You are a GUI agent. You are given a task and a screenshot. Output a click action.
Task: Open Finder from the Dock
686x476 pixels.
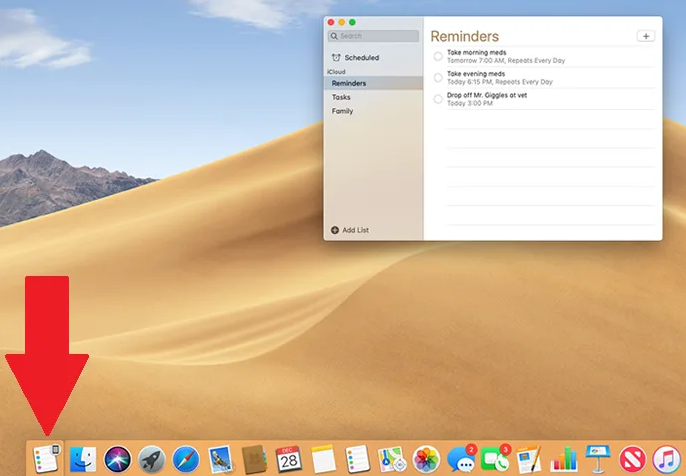[83, 459]
